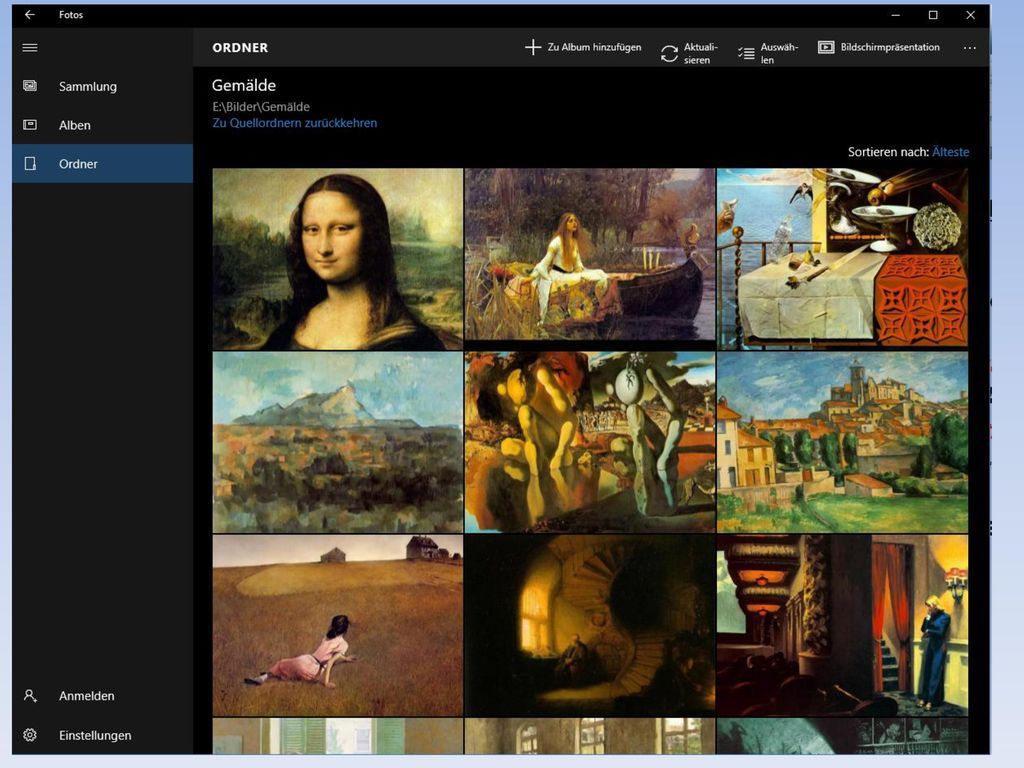Select Ordner in the sidebar
The width and height of the screenshot is (1024, 768).
(103, 164)
